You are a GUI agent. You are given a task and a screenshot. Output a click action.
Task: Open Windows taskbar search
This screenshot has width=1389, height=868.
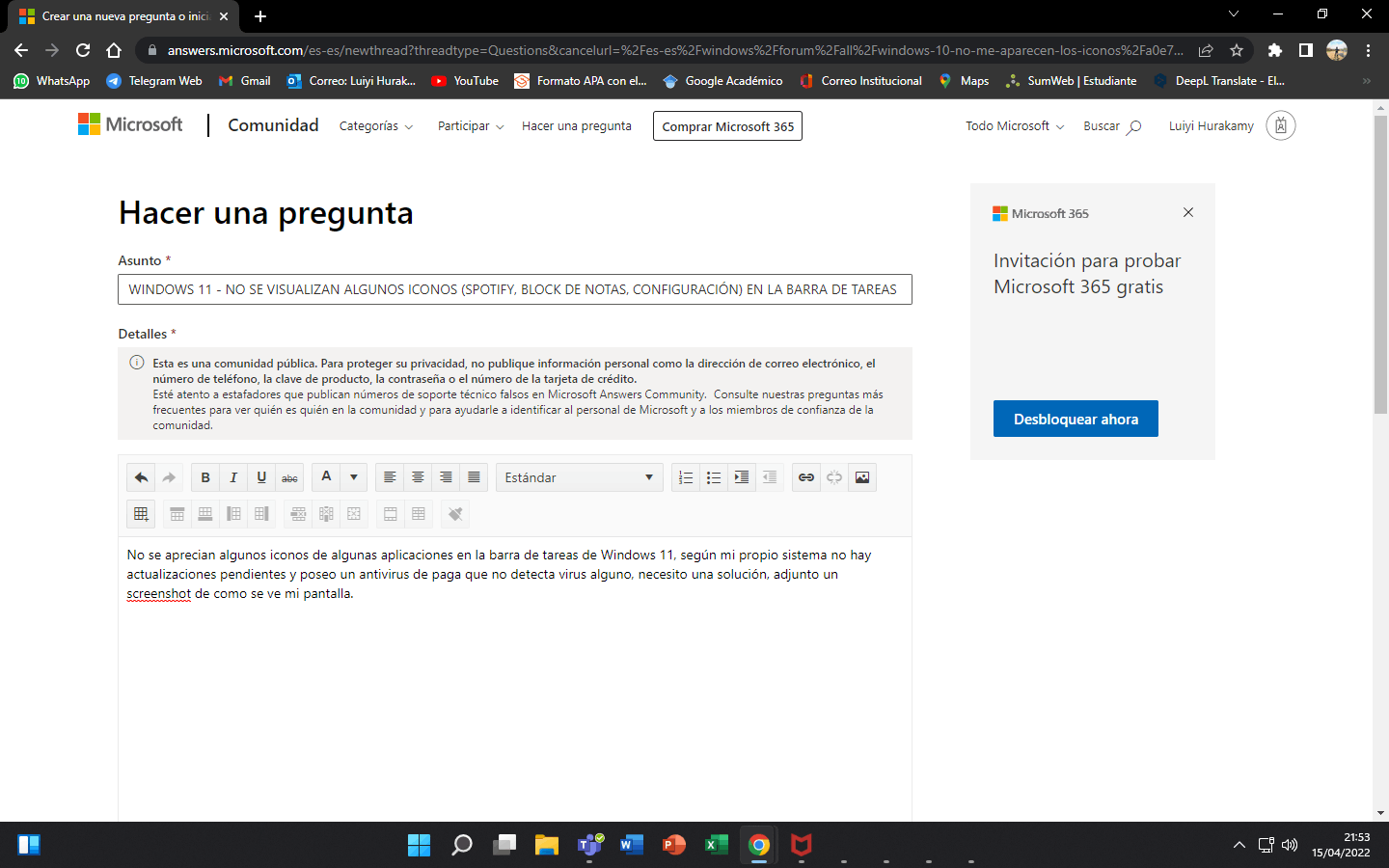click(x=462, y=845)
